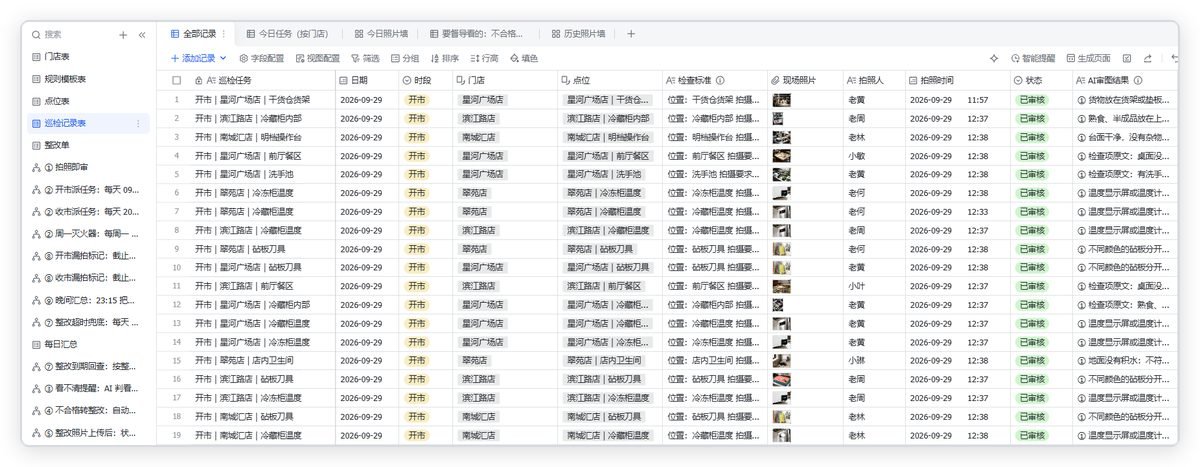Viewport: 1200px width, 467px height.
Task: Click the 筛选 filter tool
Action: 365,58
